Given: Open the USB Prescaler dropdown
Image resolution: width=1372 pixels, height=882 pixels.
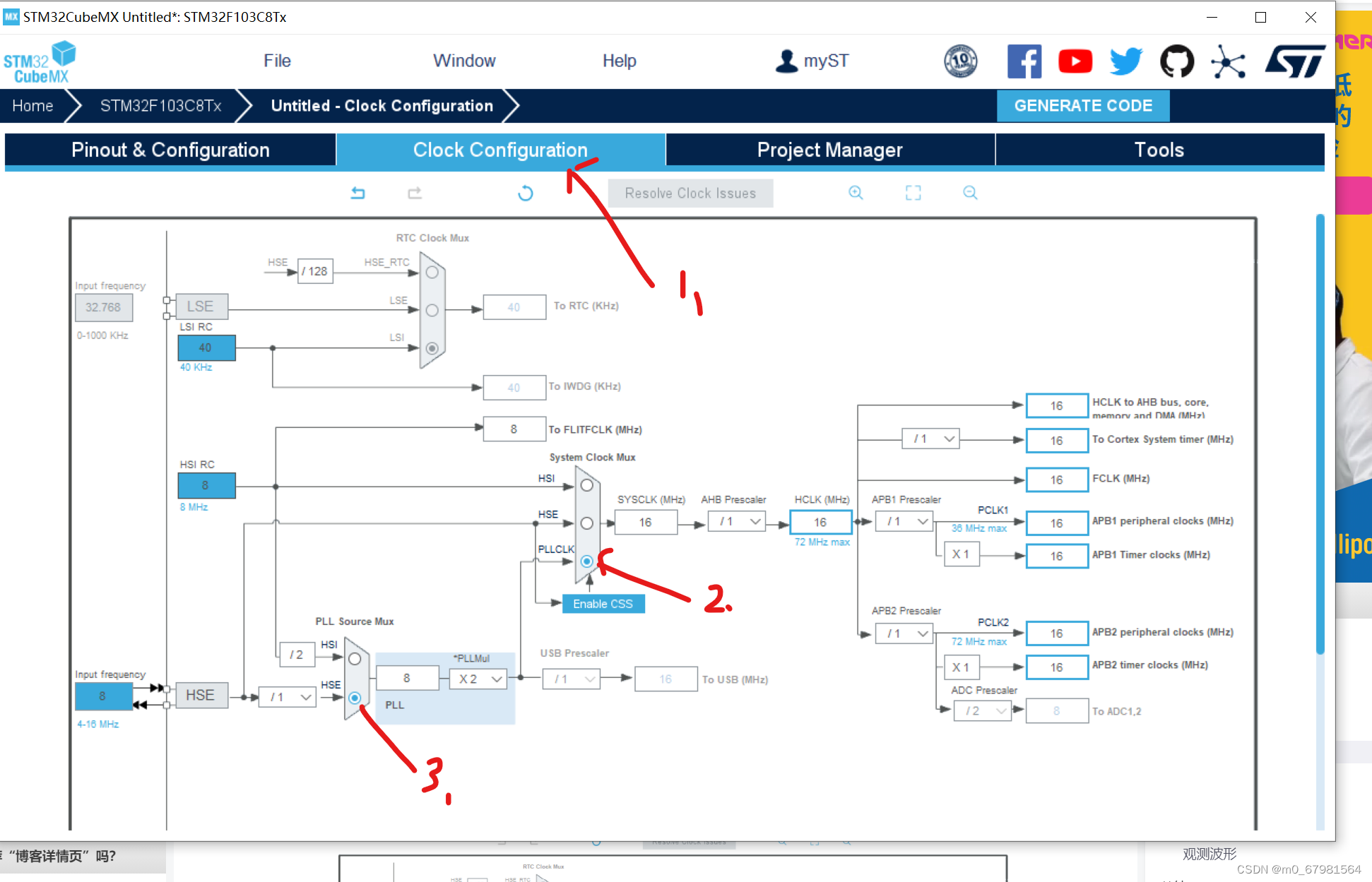Looking at the screenshot, I should tap(571, 679).
